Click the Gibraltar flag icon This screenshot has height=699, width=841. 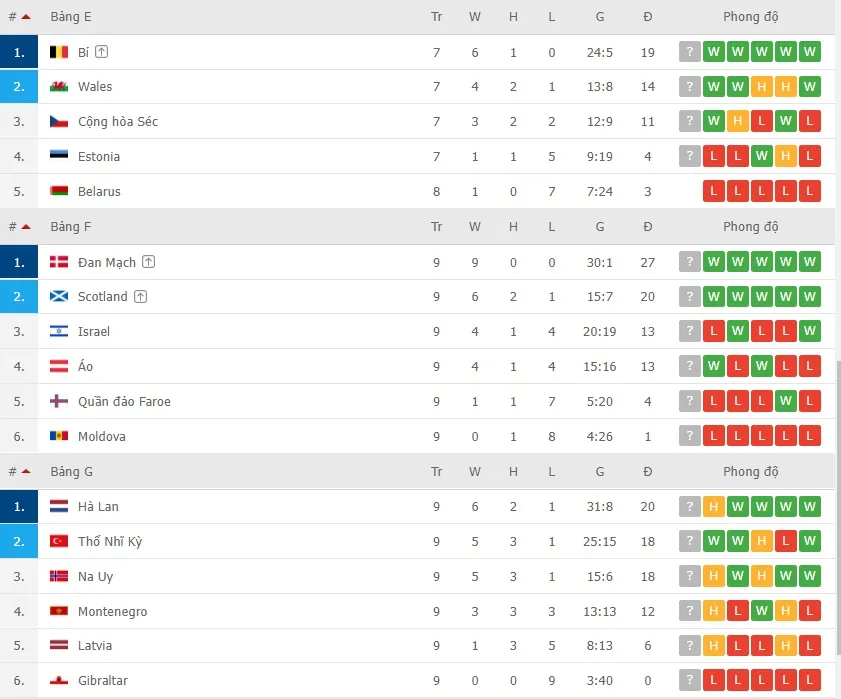(x=59, y=681)
